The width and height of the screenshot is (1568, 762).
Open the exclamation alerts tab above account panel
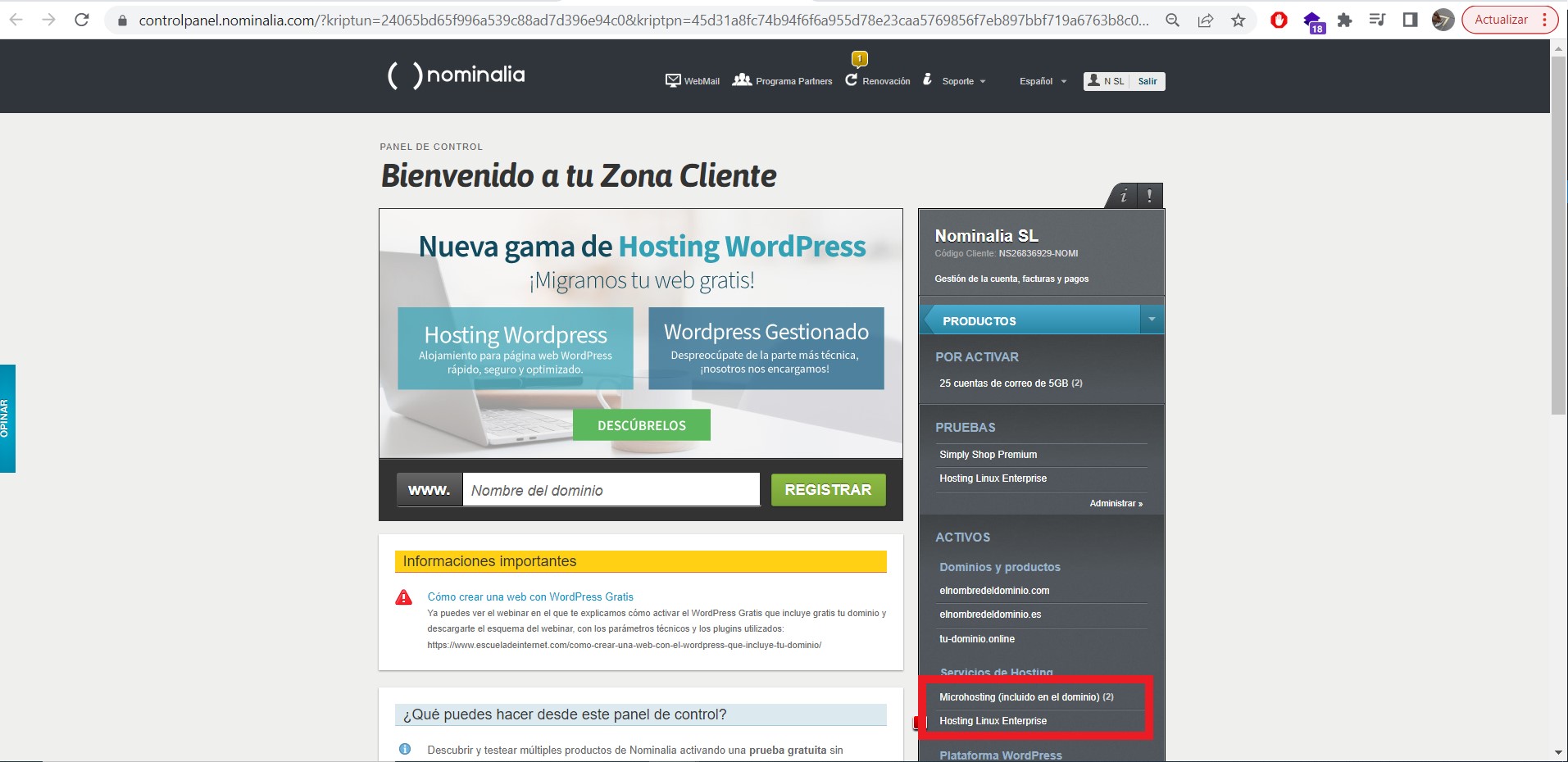click(x=1149, y=196)
